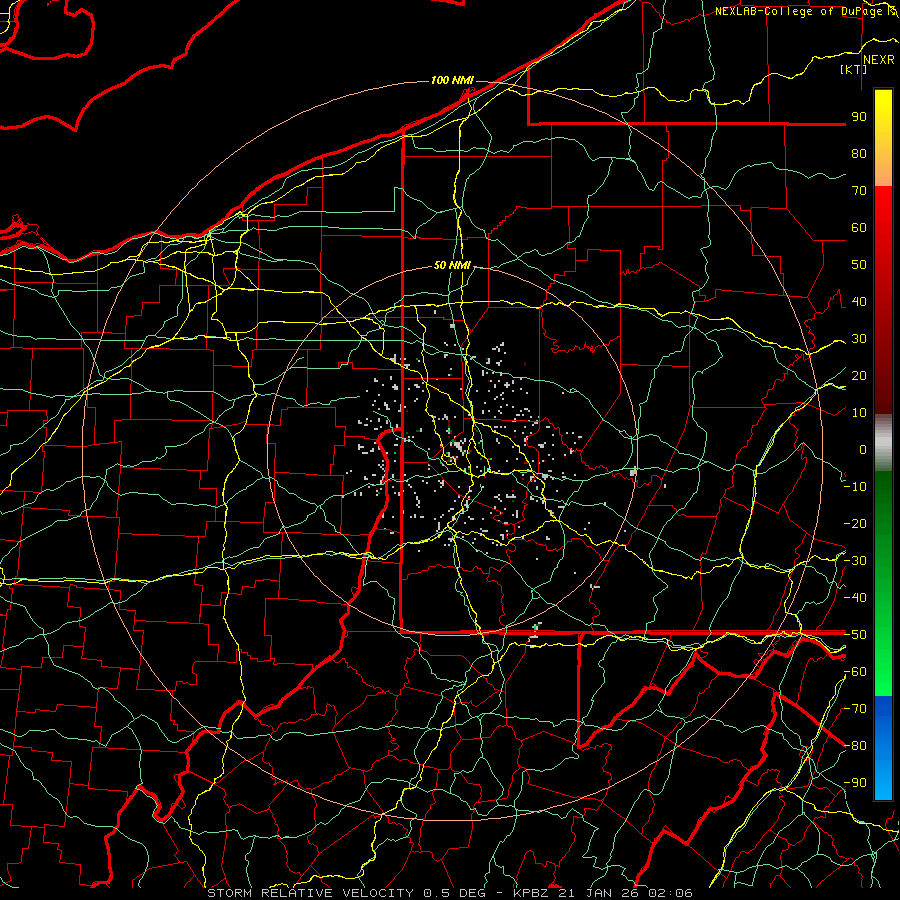
Task: Select the -40 value on velocity scale
Action: pyautogui.click(x=855, y=598)
